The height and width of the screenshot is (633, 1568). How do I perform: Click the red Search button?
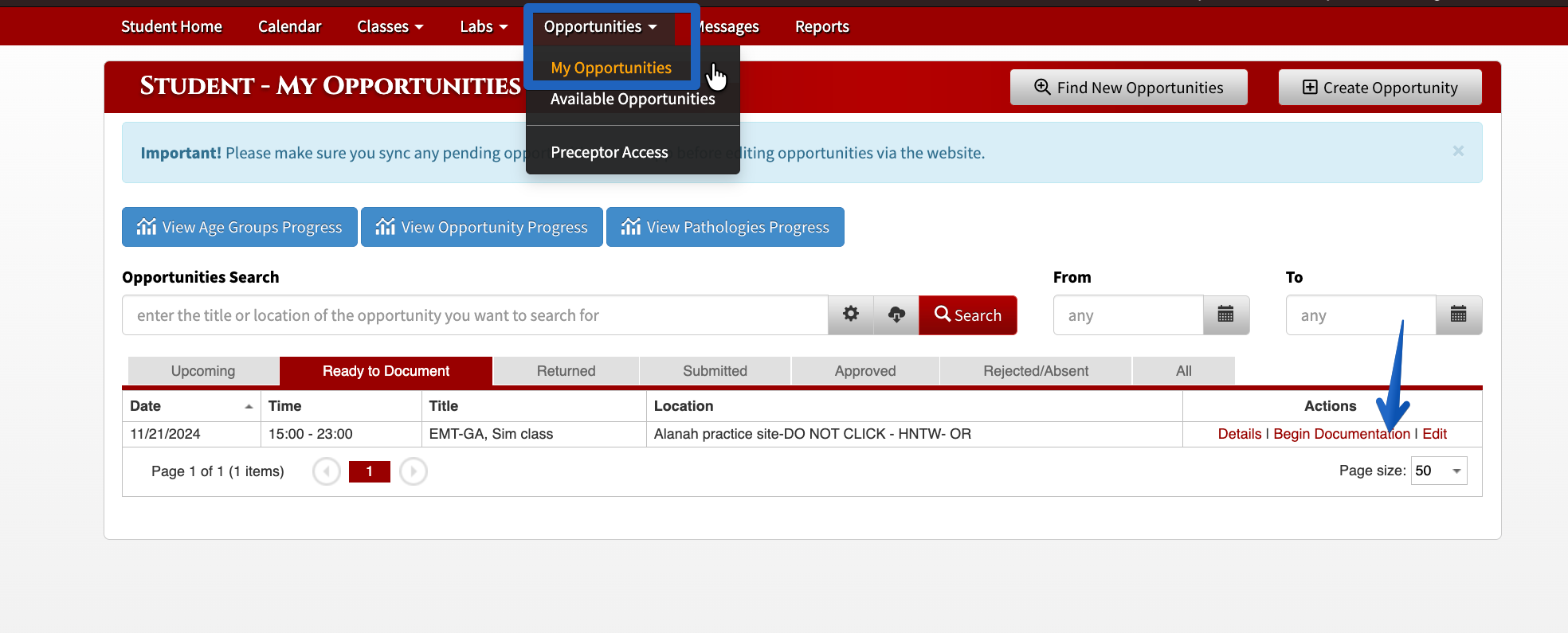click(967, 315)
